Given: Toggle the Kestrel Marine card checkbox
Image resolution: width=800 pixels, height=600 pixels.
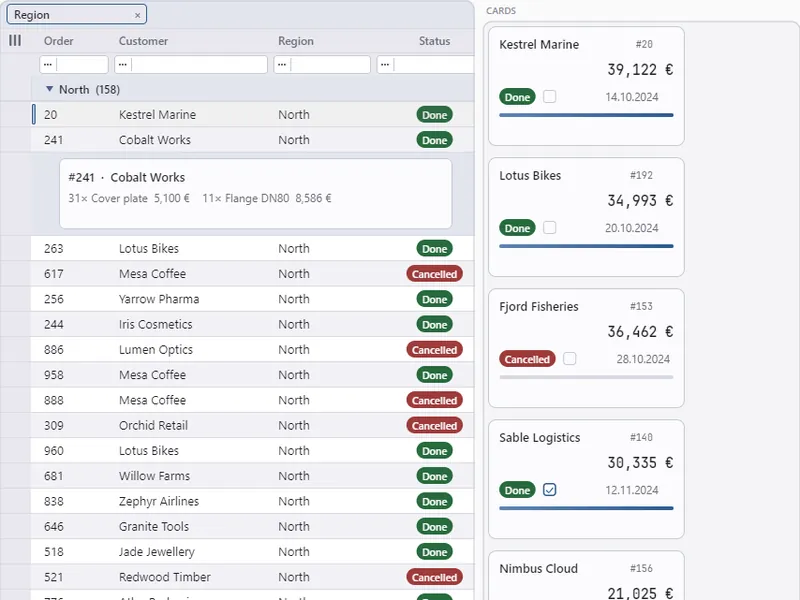Looking at the screenshot, I should tap(549, 96).
